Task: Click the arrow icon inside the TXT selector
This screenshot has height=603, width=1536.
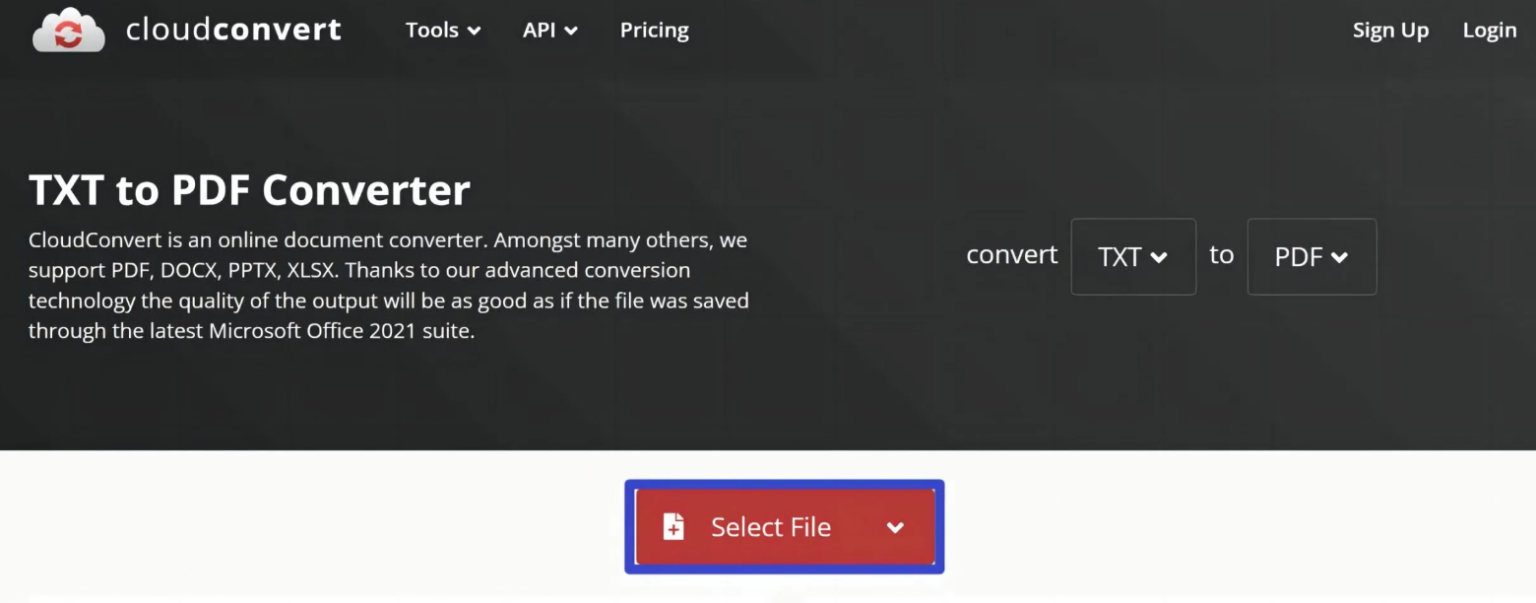Action: (x=1159, y=257)
